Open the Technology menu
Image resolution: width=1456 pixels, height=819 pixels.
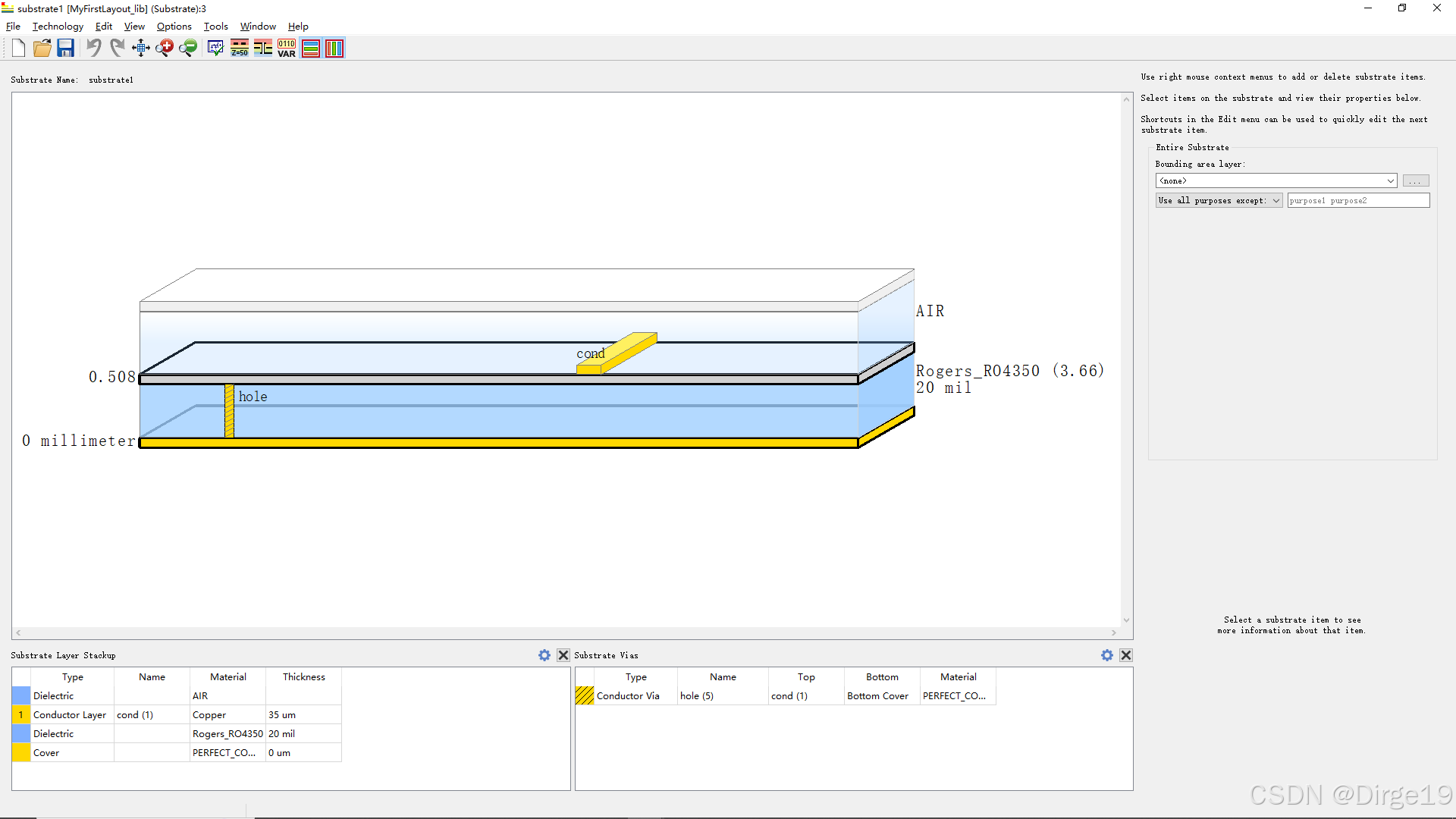[x=57, y=26]
